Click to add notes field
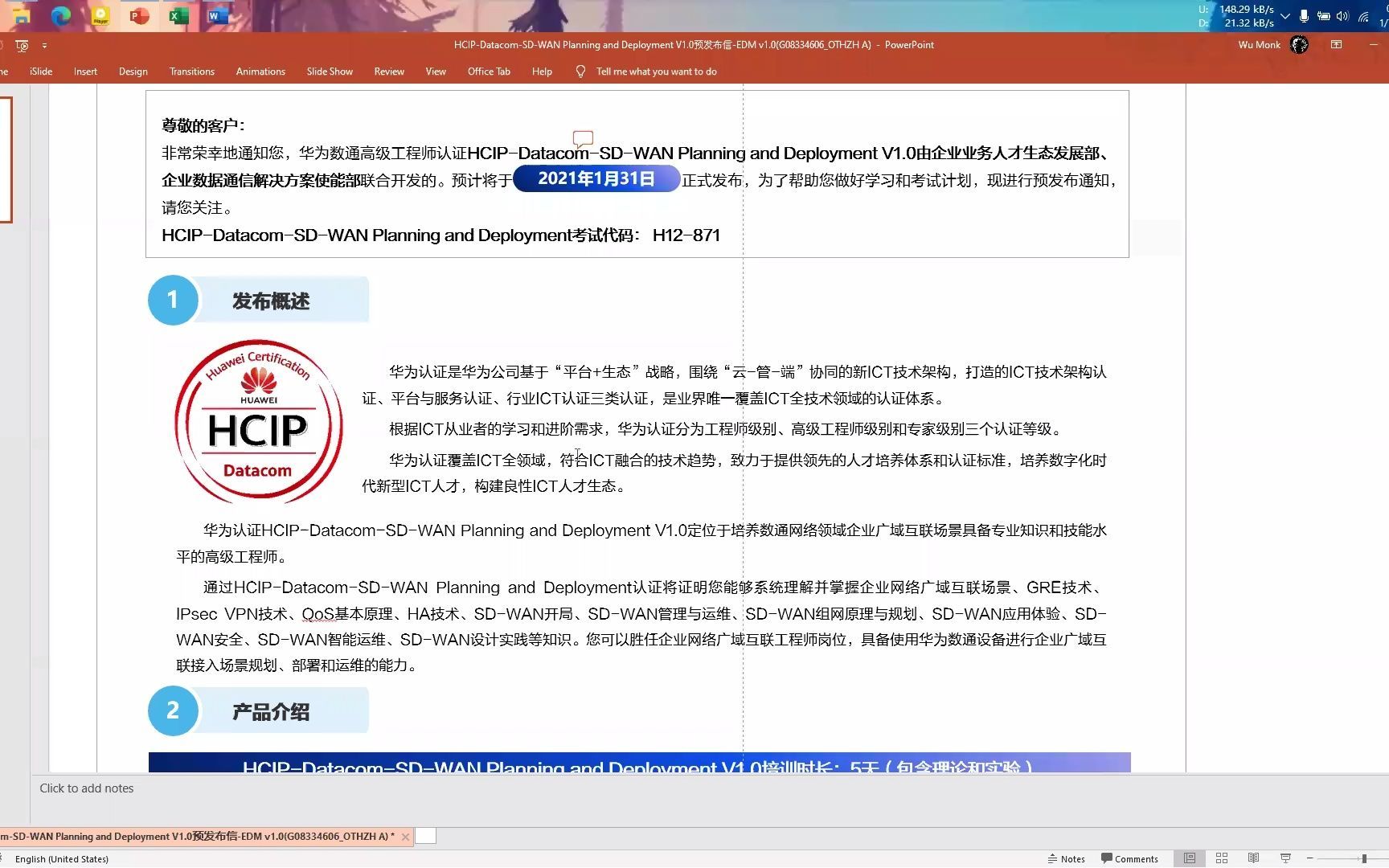 (87, 788)
